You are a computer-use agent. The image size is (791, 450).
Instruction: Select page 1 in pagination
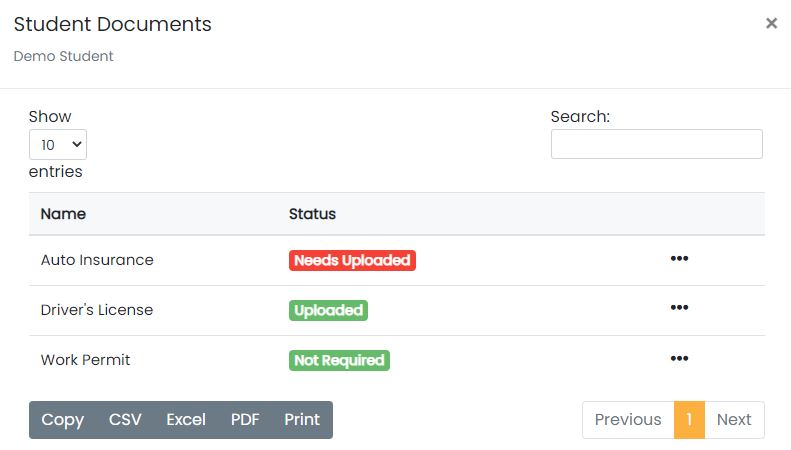pos(689,420)
